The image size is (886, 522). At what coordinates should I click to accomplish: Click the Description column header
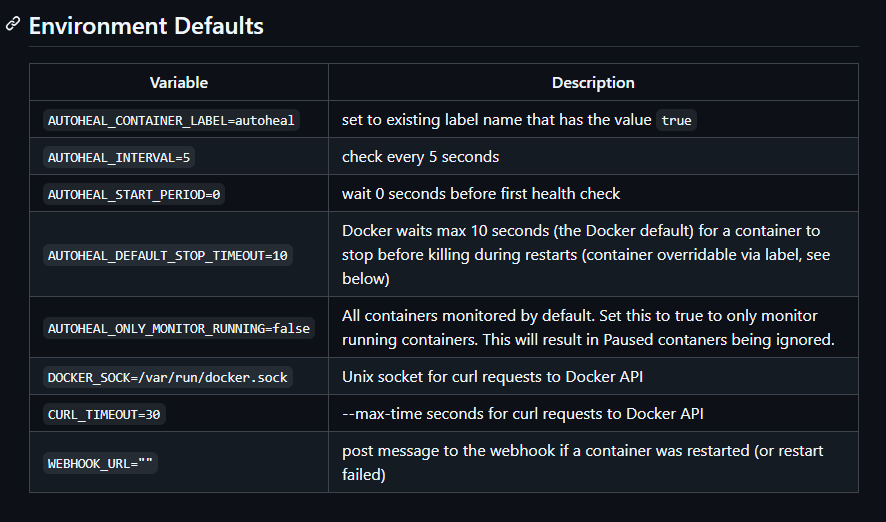(593, 82)
